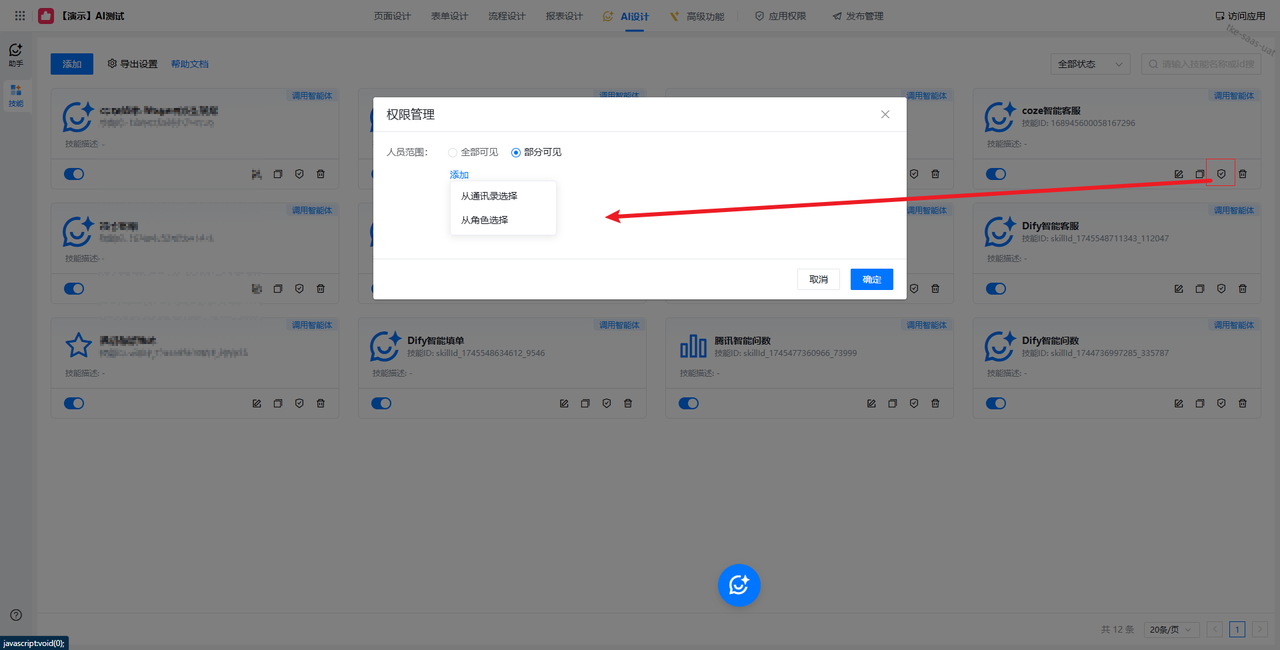Edit the Dify智能填单 skill card
The image size is (1280, 650).
[x=564, y=403]
